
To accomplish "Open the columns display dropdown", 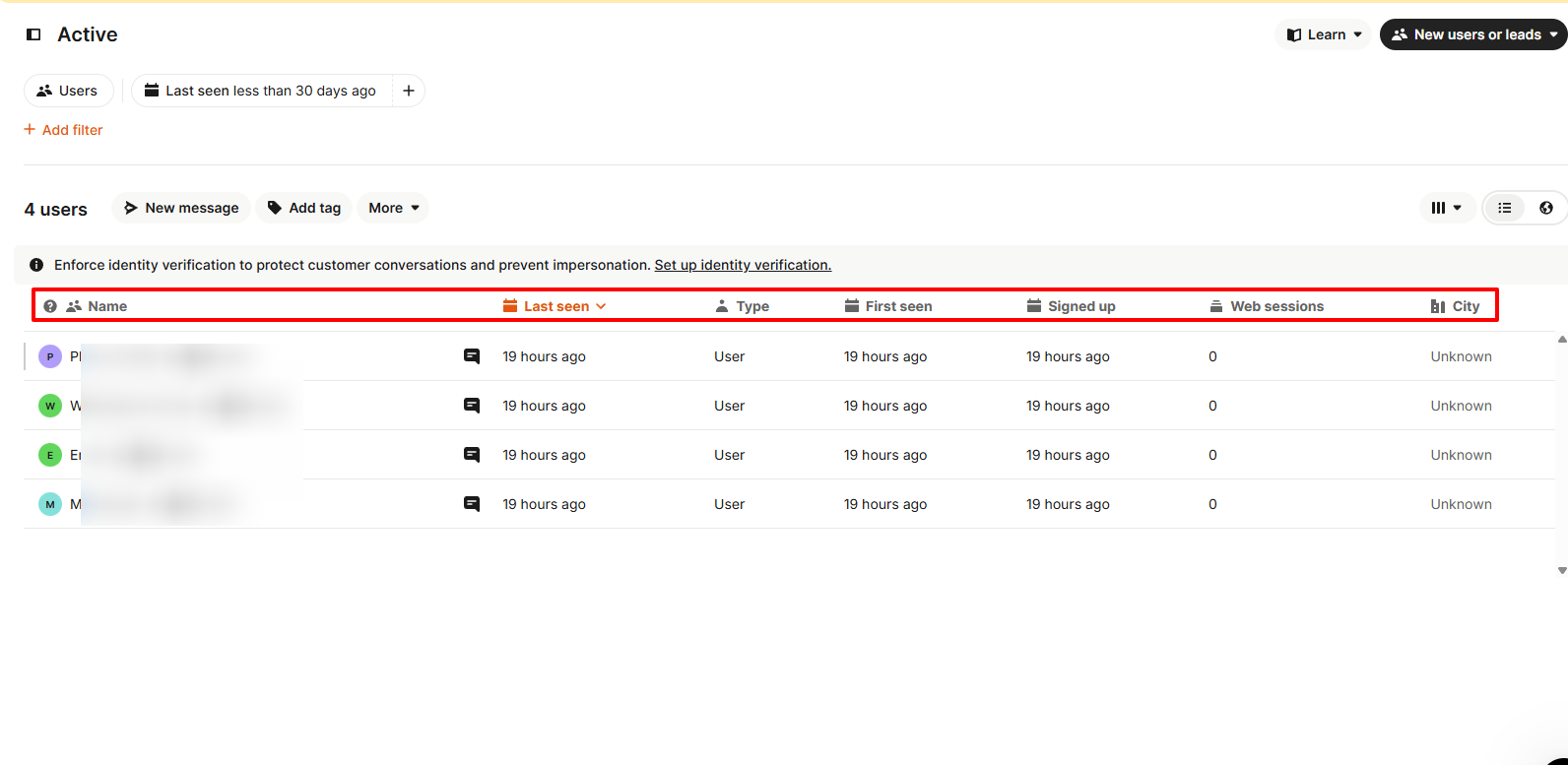I will point(1446,208).
